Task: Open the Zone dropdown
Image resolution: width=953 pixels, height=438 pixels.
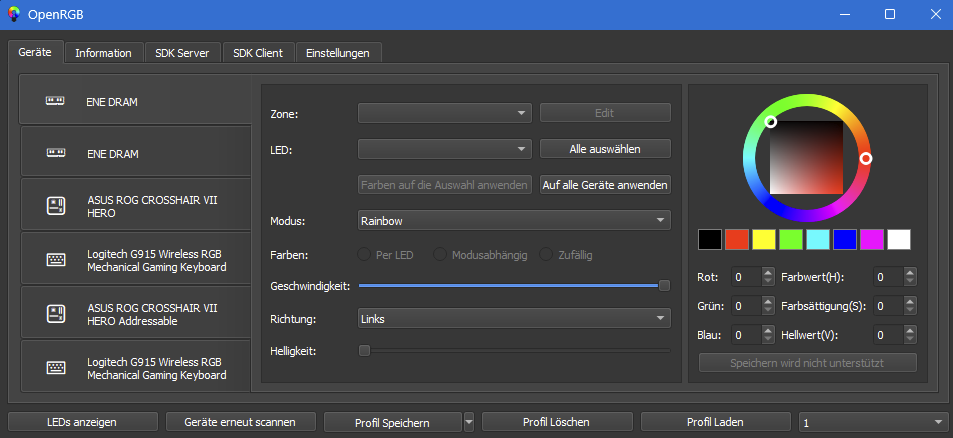Action: click(x=445, y=113)
